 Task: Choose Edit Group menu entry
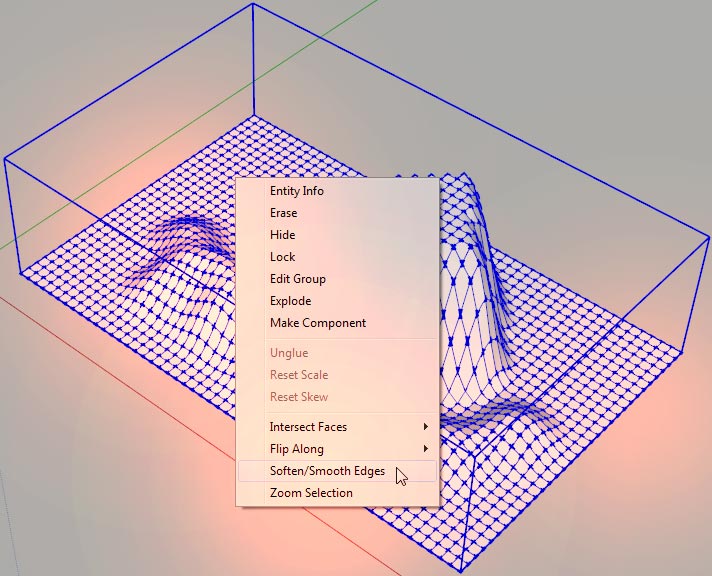pyautogui.click(x=337, y=279)
